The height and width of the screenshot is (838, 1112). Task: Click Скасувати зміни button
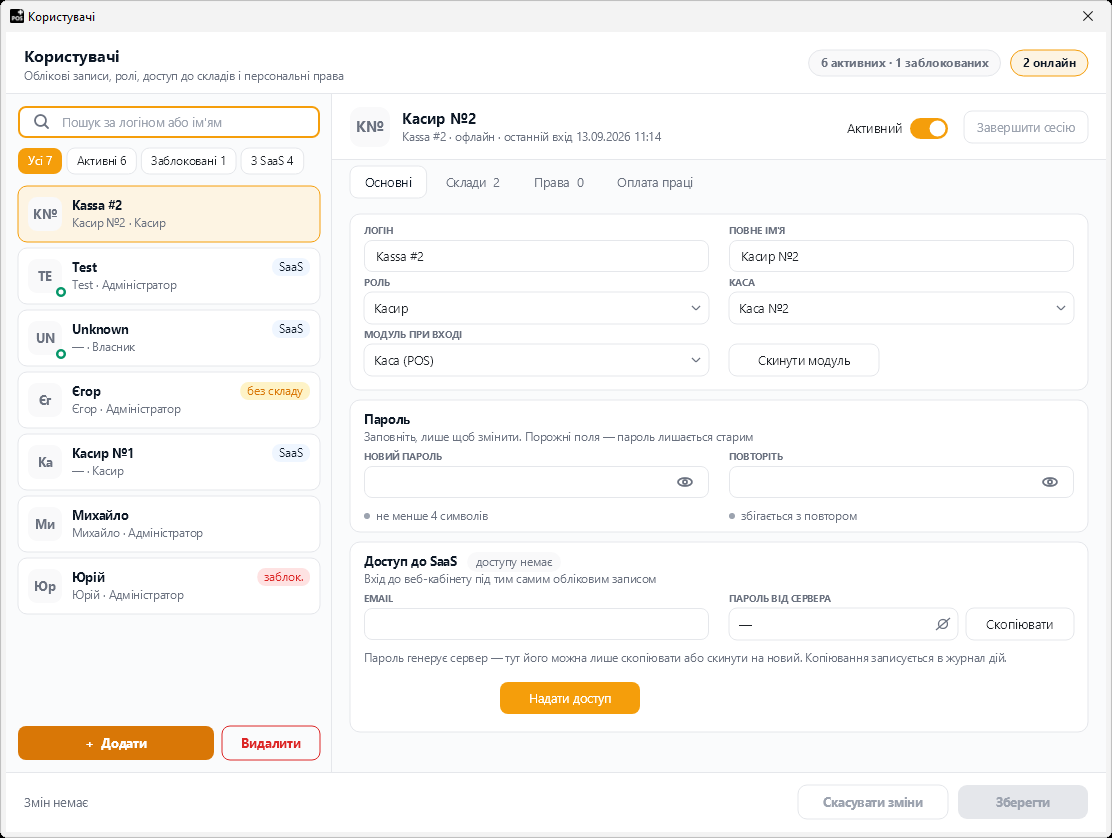(x=872, y=802)
